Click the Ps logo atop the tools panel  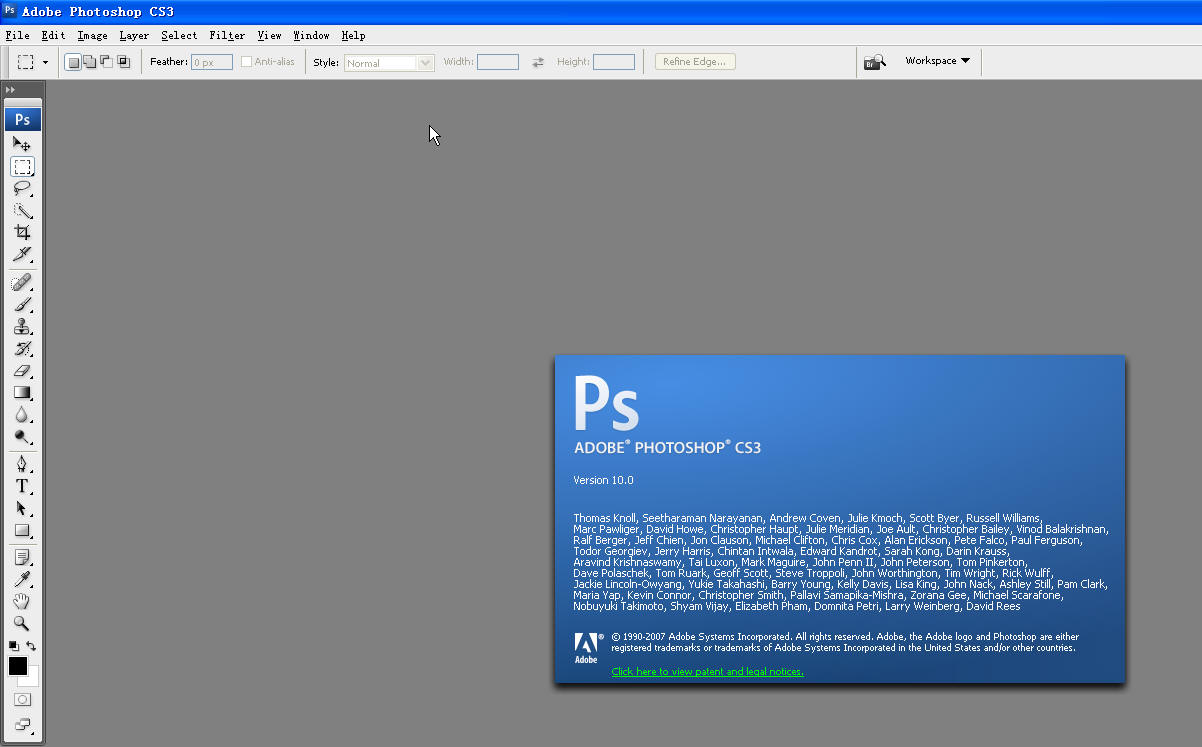point(22,119)
